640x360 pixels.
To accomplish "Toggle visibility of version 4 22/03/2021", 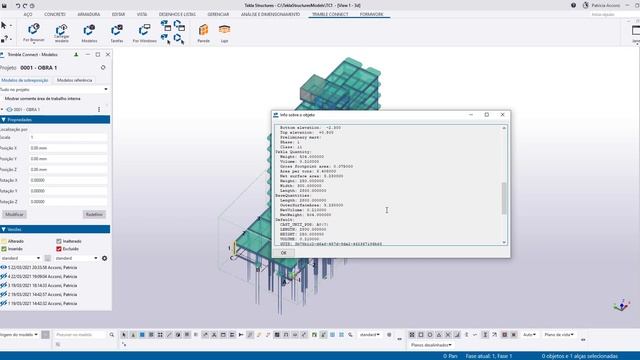I will pos(4,276).
